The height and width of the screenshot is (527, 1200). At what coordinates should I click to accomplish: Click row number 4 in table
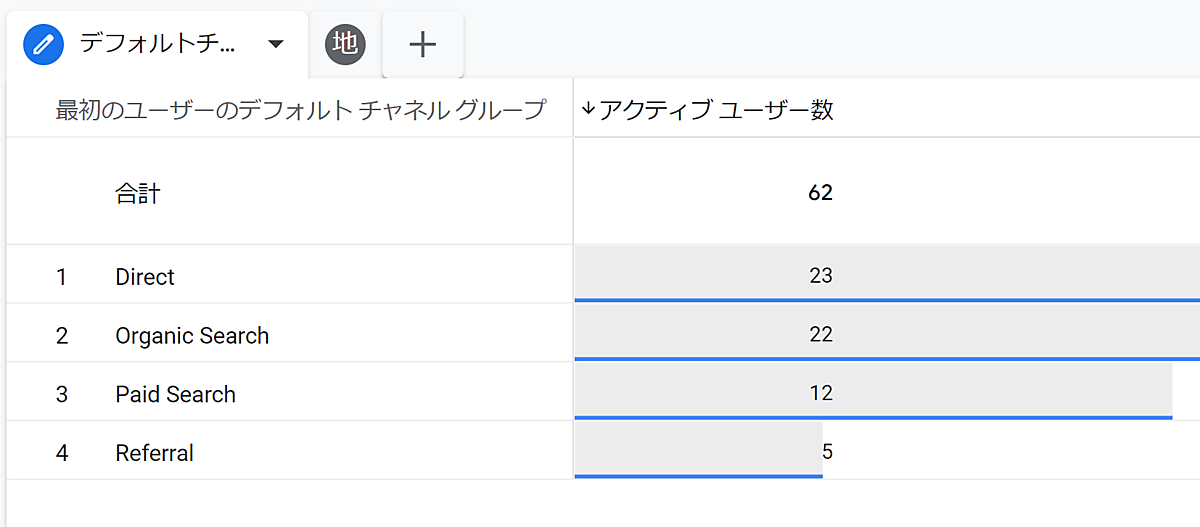tap(62, 453)
